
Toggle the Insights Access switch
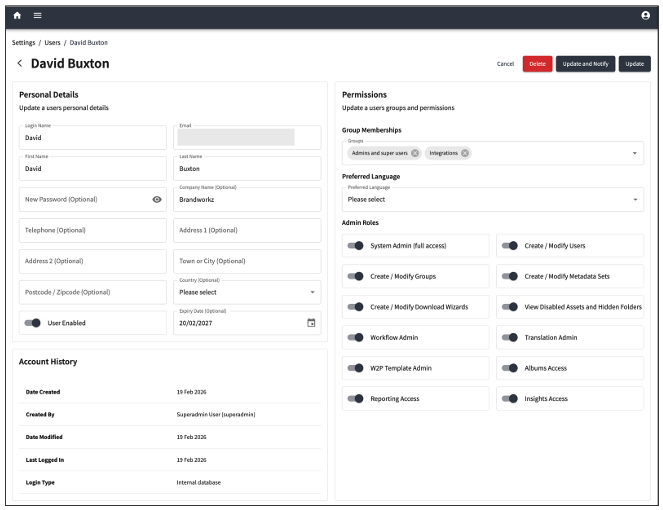(x=510, y=398)
